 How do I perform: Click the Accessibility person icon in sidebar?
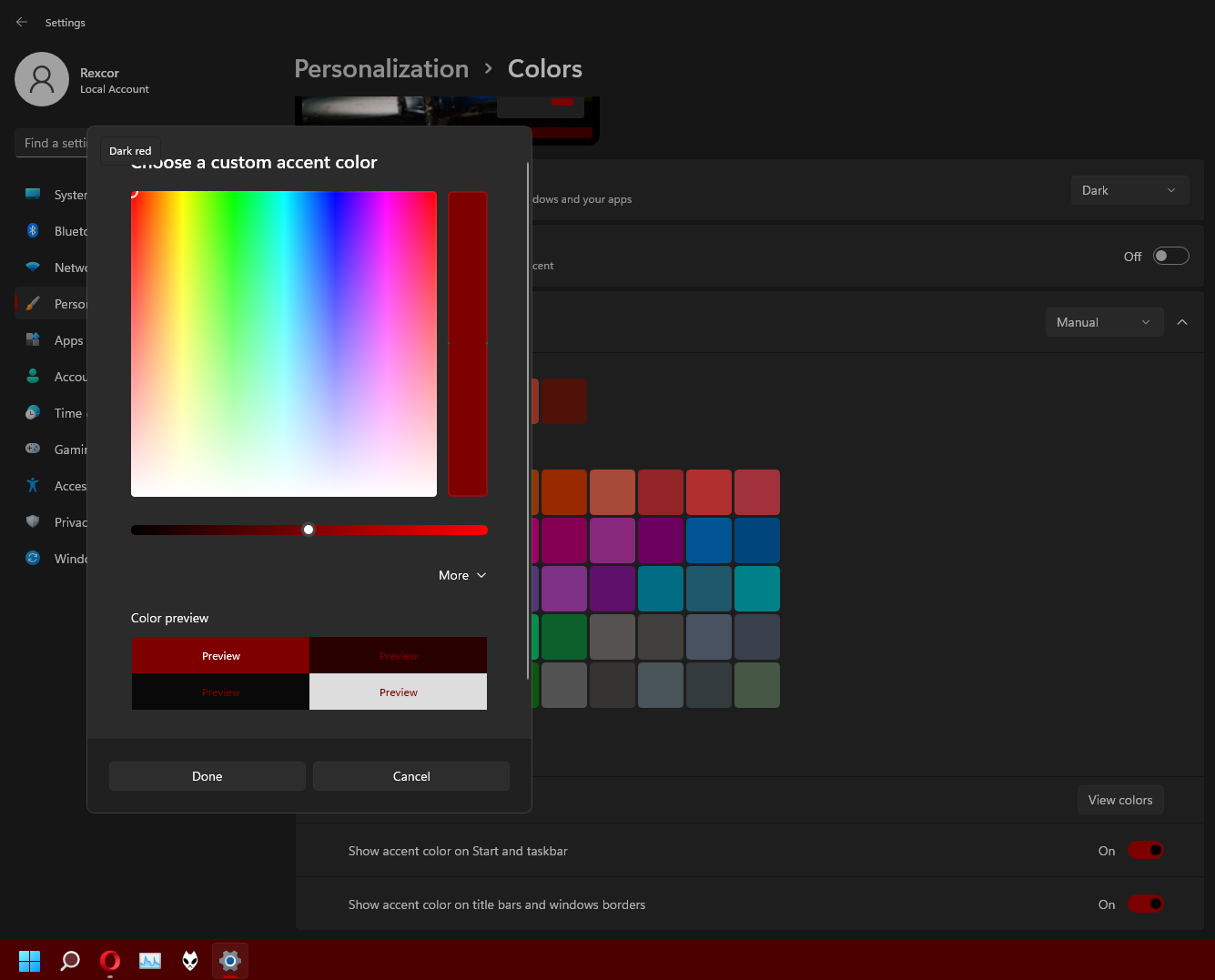(x=33, y=485)
